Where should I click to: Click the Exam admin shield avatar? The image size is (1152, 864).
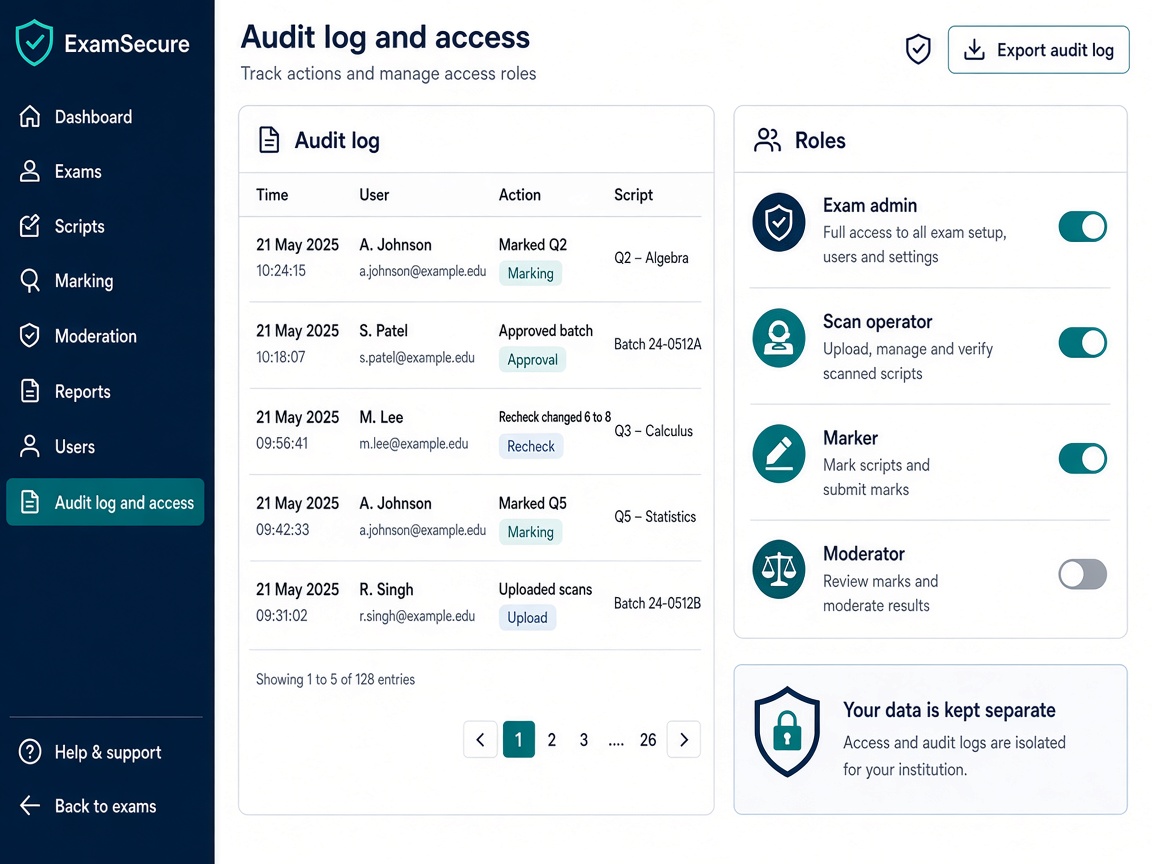pyautogui.click(x=779, y=222)
